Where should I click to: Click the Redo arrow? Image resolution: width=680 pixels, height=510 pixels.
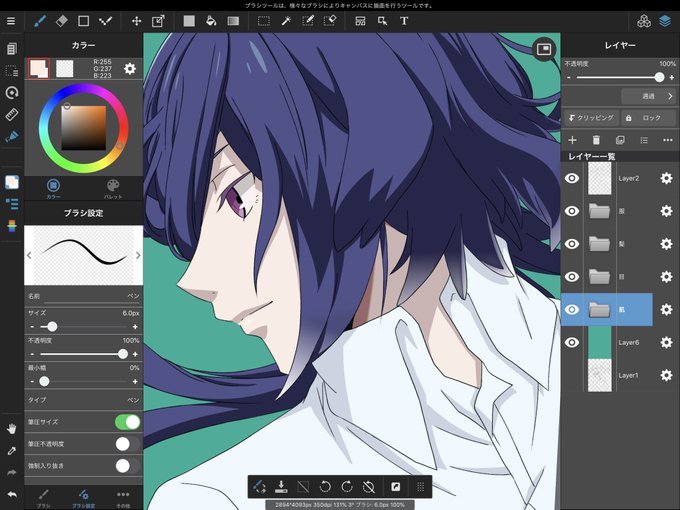12,472
